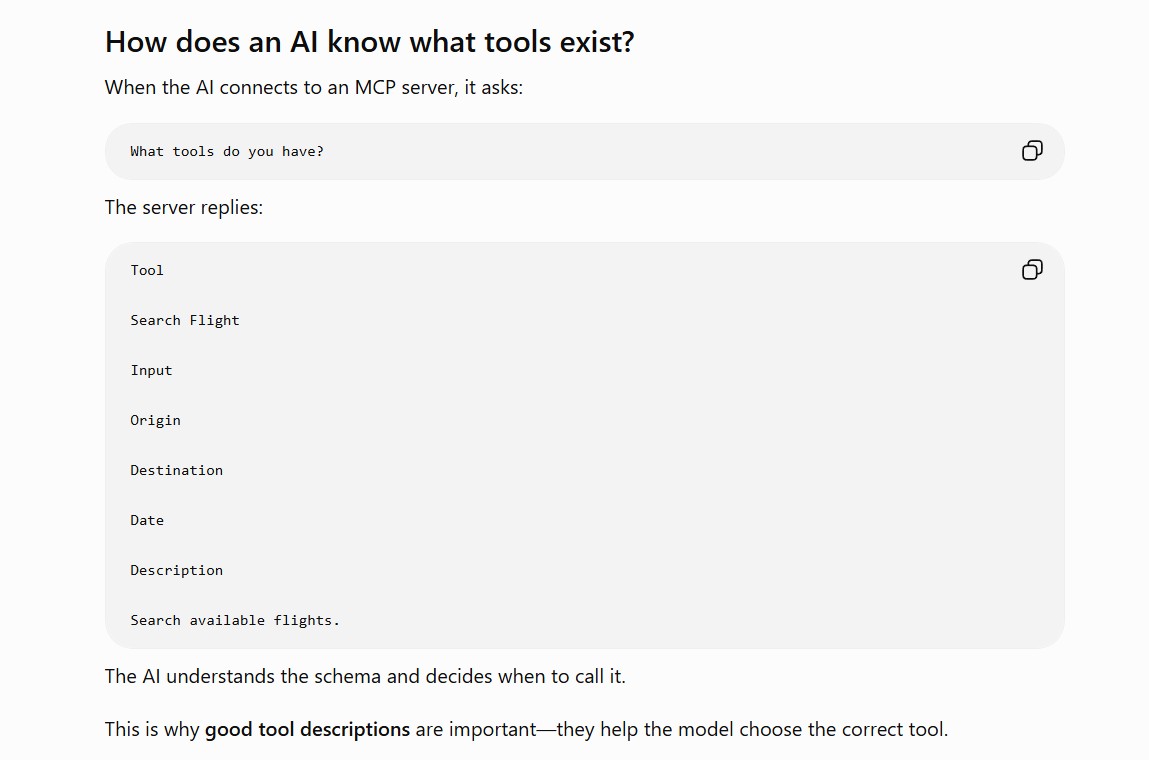Viewport: 1149px width, 760px height.
Task: Click the "When the AI connects" sentence
Action: (314, 87)
